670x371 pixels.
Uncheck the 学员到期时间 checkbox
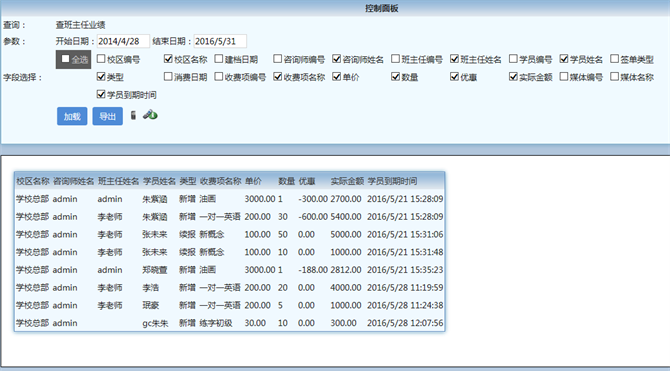(x=101, y=94)
